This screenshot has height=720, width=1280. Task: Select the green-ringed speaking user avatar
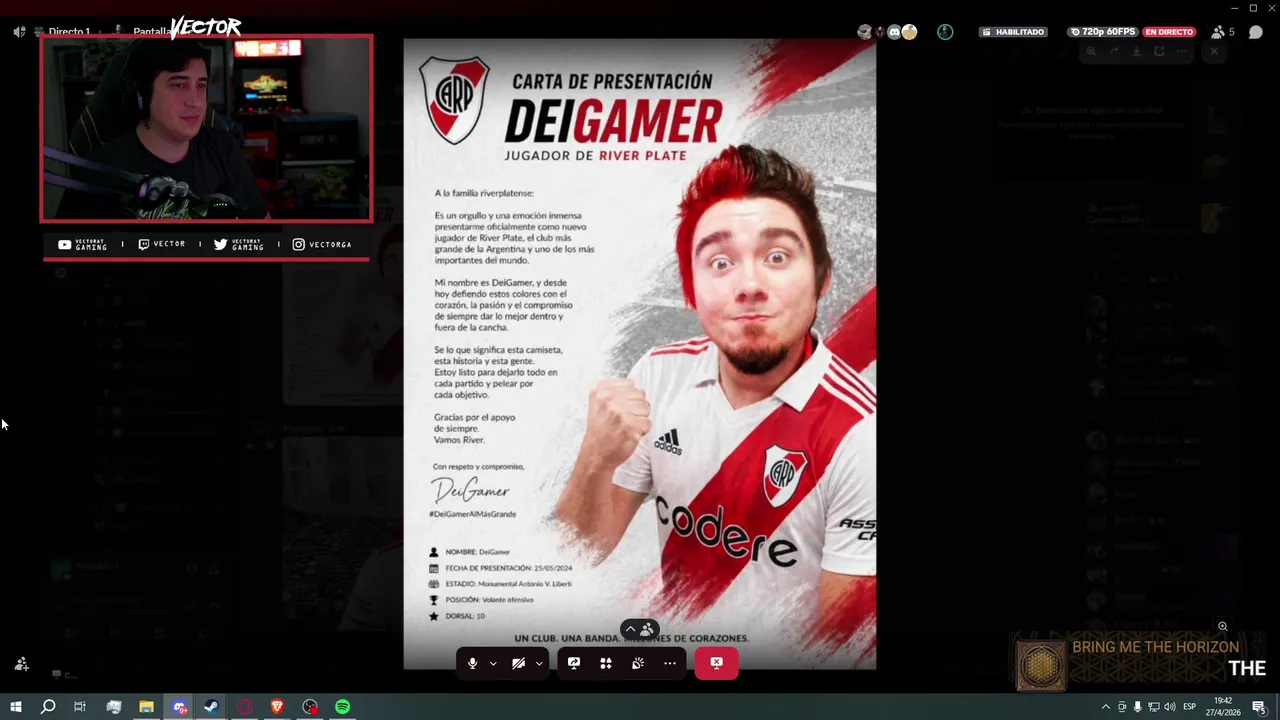coord(945,32)
